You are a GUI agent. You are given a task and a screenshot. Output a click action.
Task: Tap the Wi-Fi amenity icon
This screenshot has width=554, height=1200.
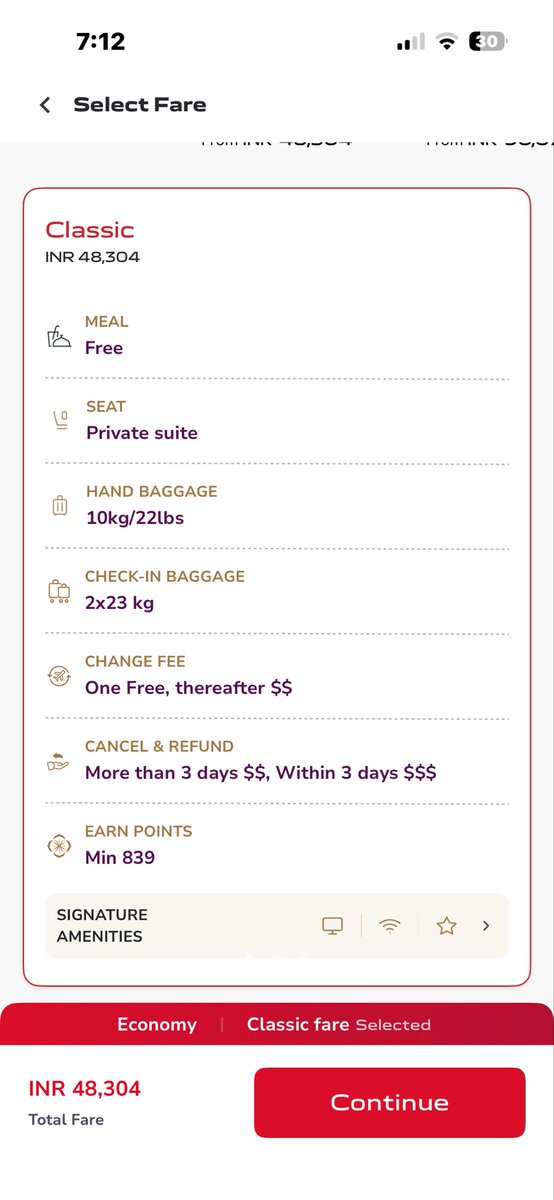click(389, 926)
